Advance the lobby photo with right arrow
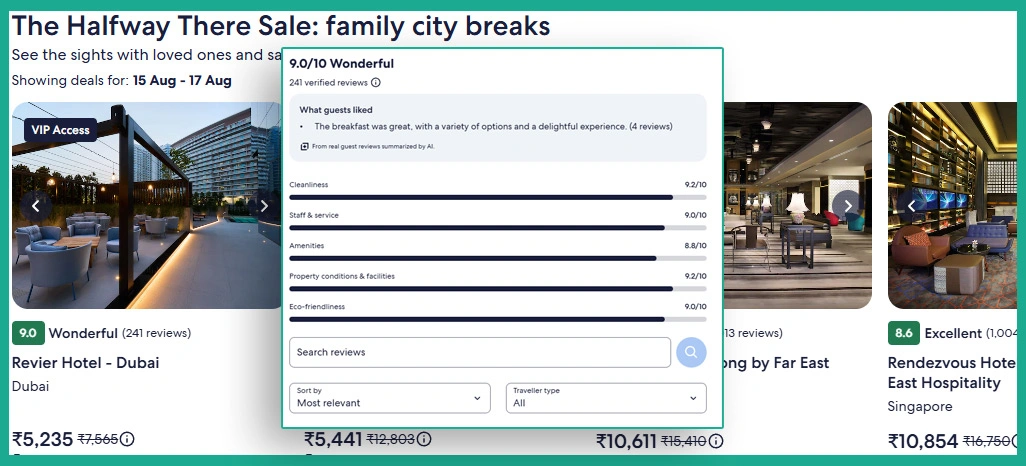 coord(847,206)
